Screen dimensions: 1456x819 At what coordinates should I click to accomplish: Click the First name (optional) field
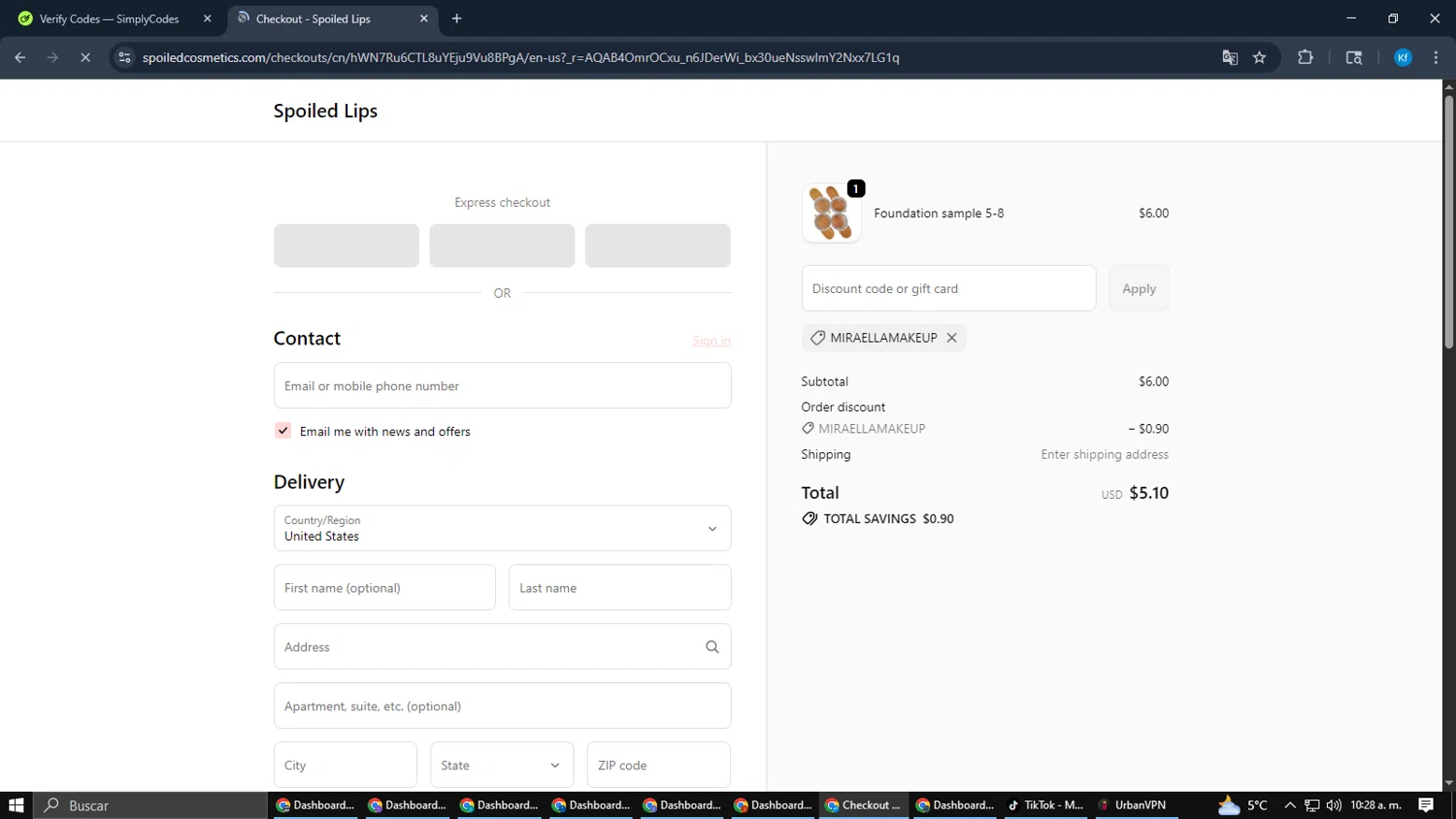point(384,588)
